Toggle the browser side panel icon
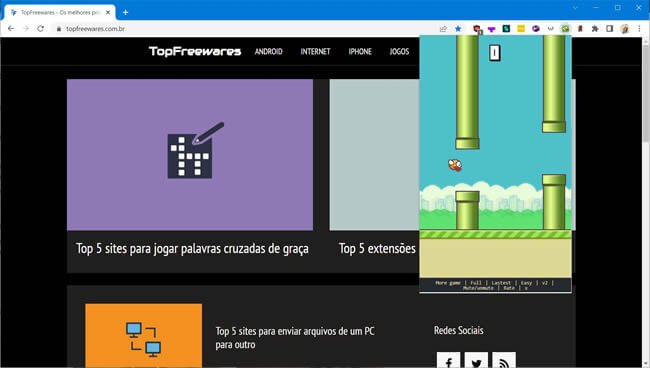The image size is (650, 368). 609,29
